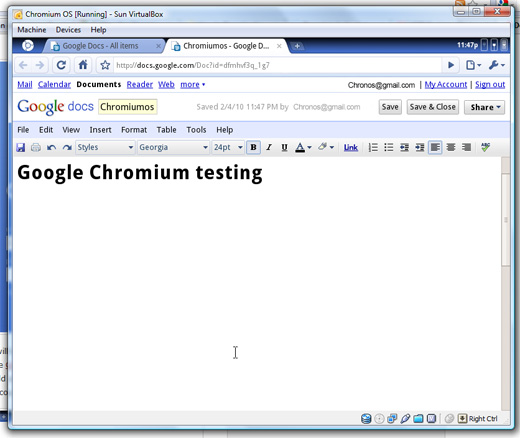Undo the last edit

(x=51, y=147)
